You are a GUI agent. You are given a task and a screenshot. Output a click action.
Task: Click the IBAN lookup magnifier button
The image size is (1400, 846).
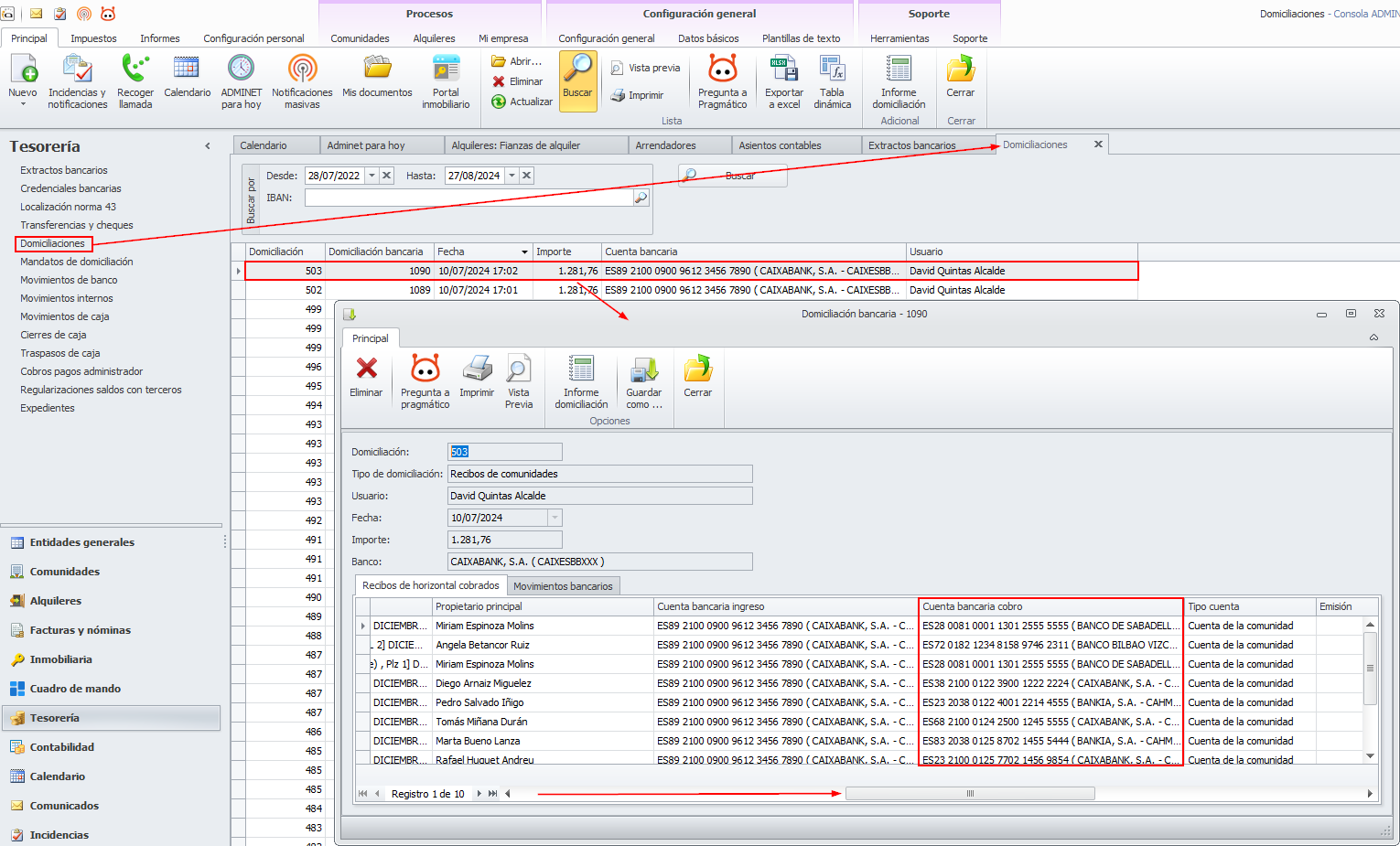[x=641, y=198]
